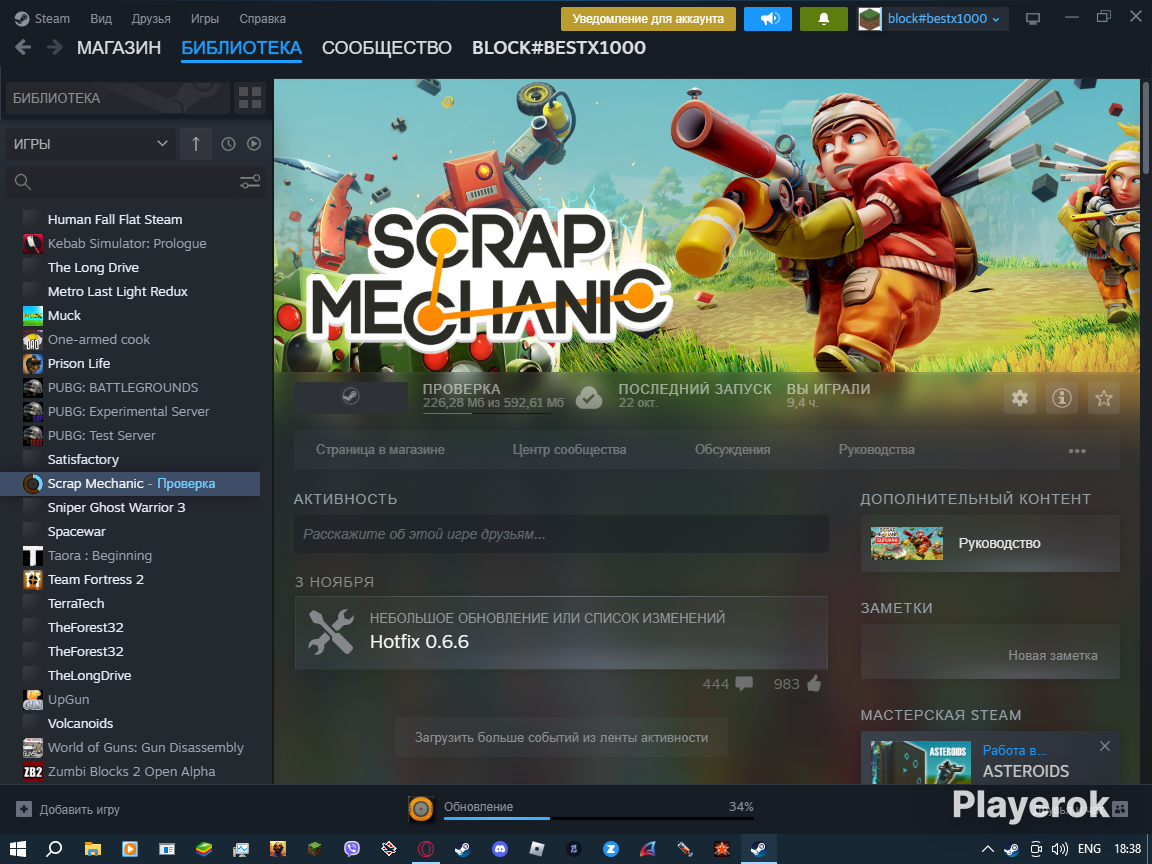The height and width of the screenshot is (864, 1152).
Task: Toggle ready-to-play filter icon
Action: click(x=254, y=144)
